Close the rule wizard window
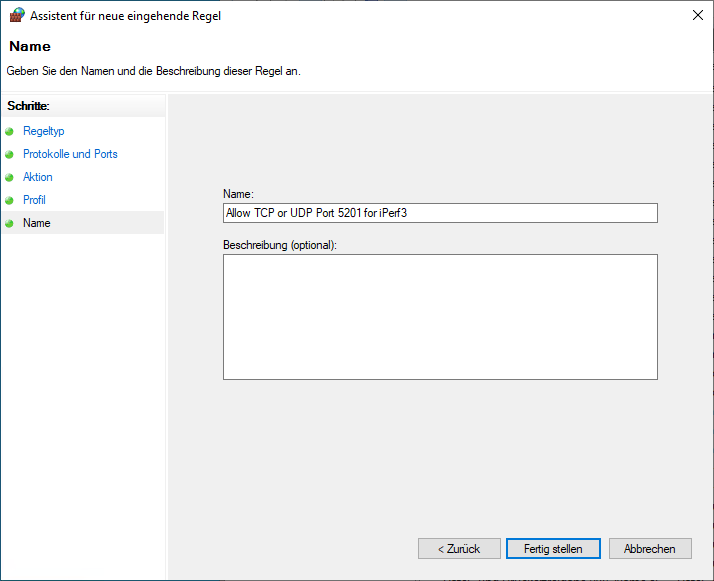 tap(696, 15)
